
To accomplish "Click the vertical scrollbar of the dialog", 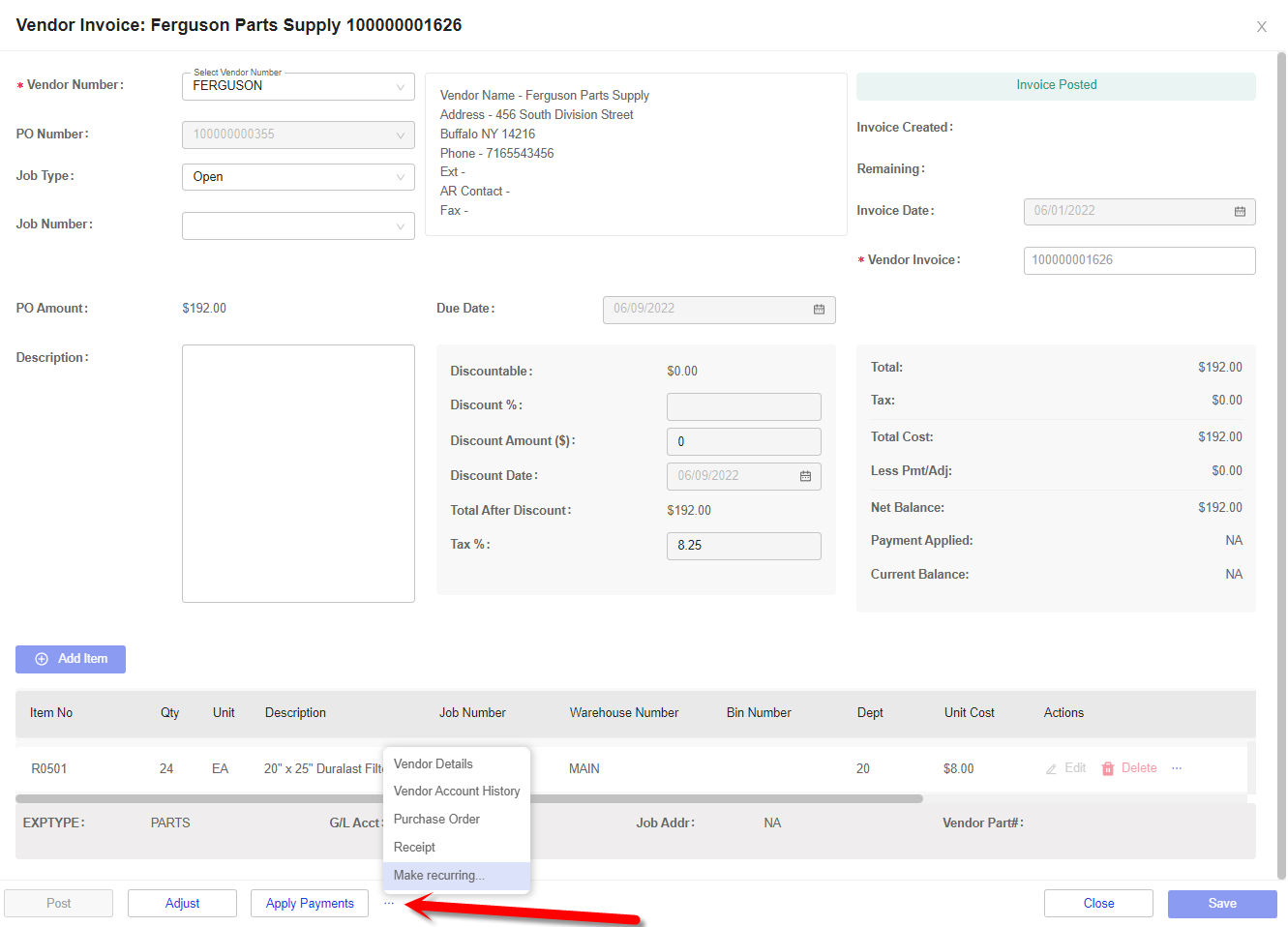I will point(1281,464).
